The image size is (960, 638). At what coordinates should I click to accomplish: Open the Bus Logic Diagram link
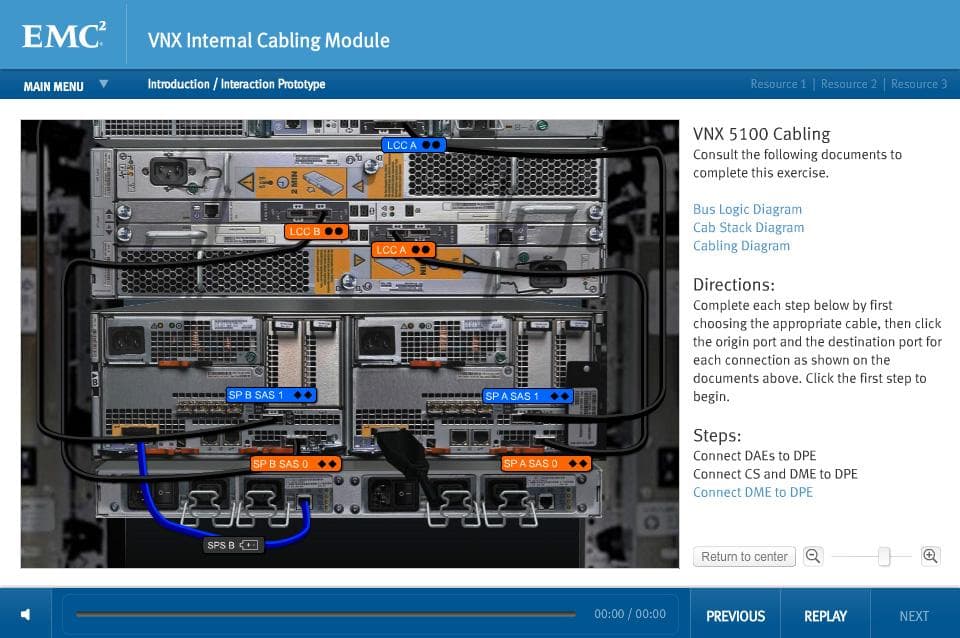[747, 209]
